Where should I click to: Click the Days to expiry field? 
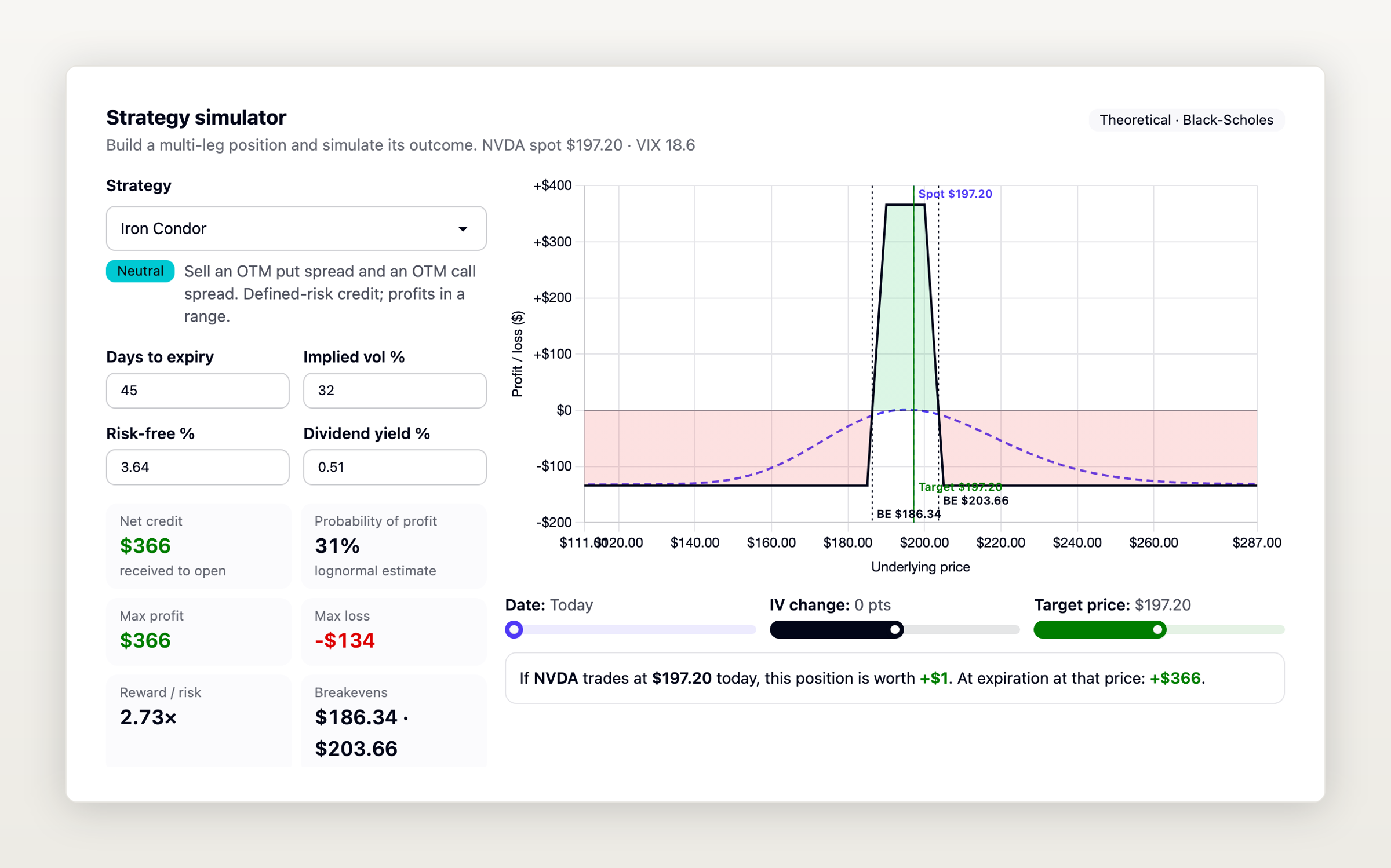coord(198,390)
